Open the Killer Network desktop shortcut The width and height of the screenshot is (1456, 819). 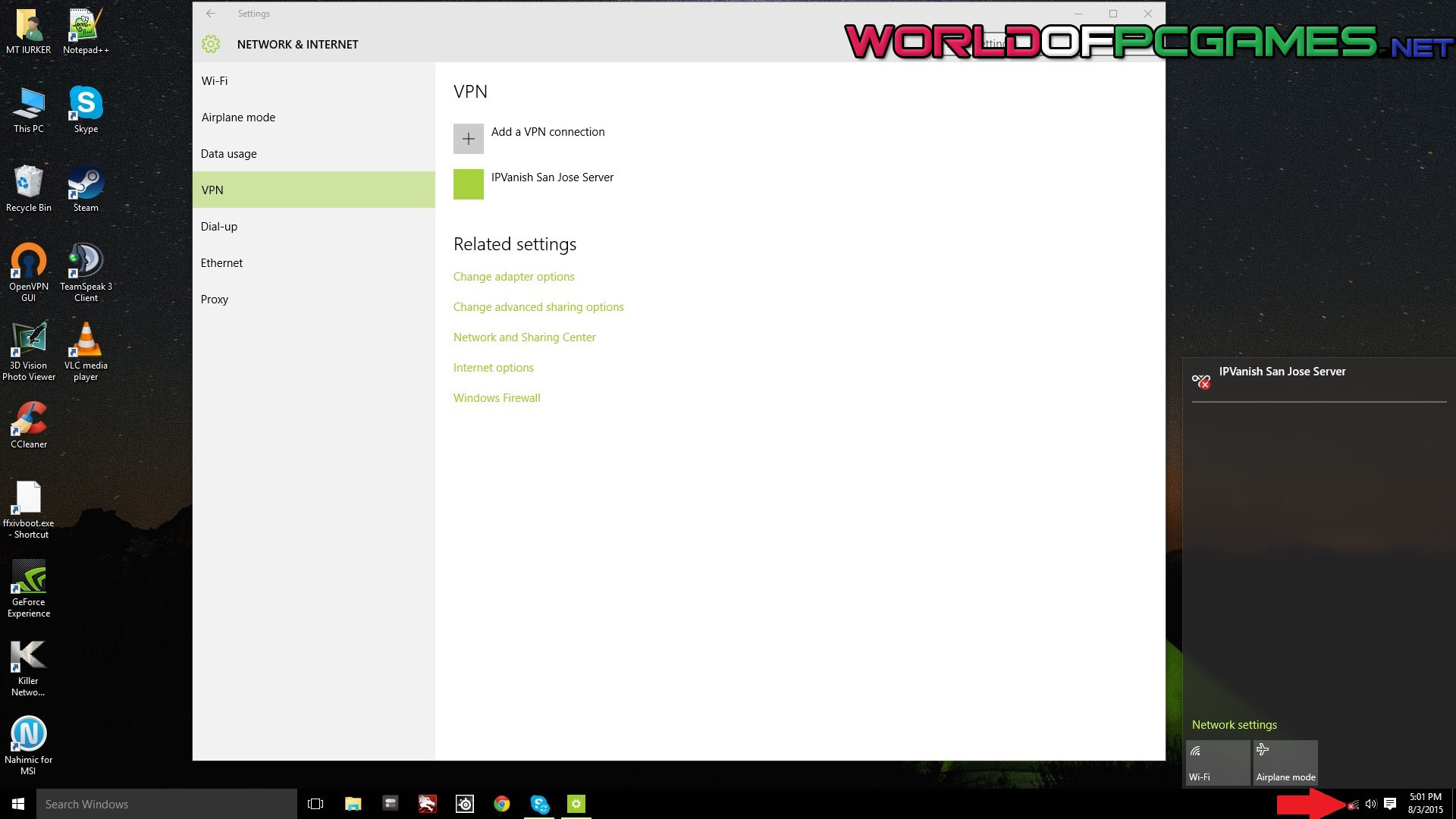(x=29, y=667)
